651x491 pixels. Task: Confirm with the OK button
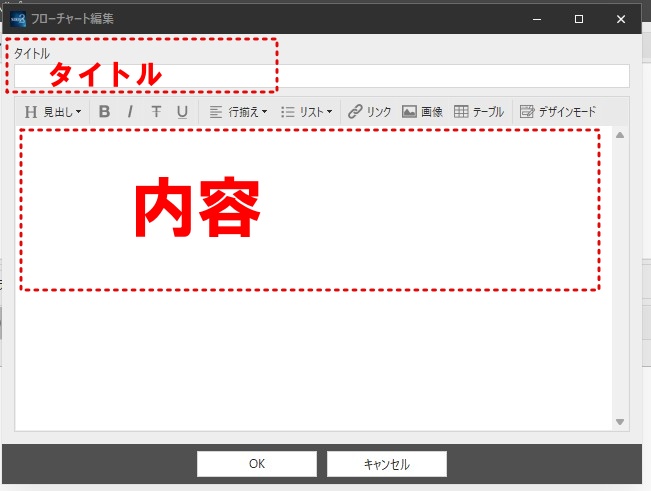[x=257, y=464]
